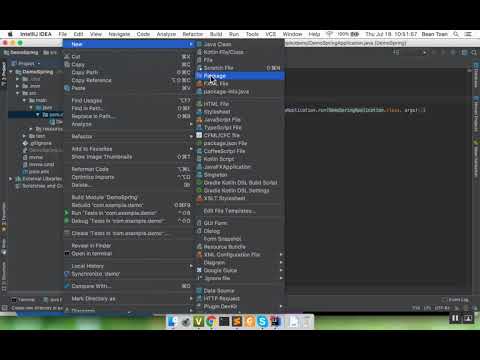
Task: Pick Scratch File in the submenu
Action: point(218,68)
